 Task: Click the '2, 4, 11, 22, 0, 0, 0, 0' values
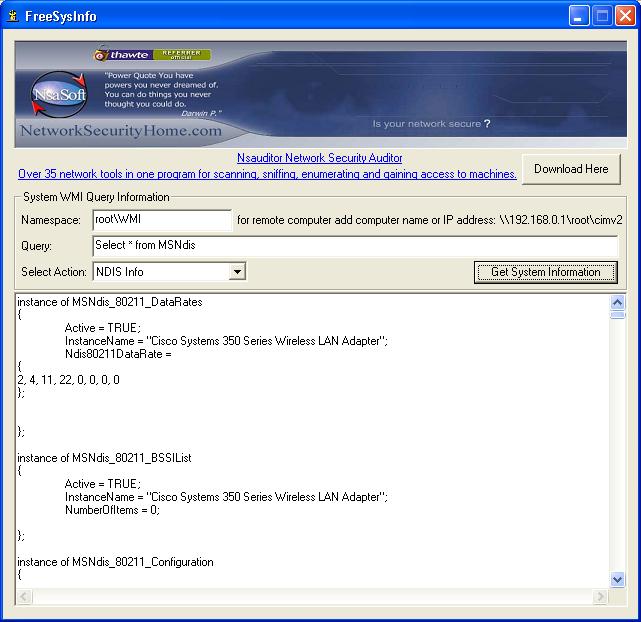(68, 380)
